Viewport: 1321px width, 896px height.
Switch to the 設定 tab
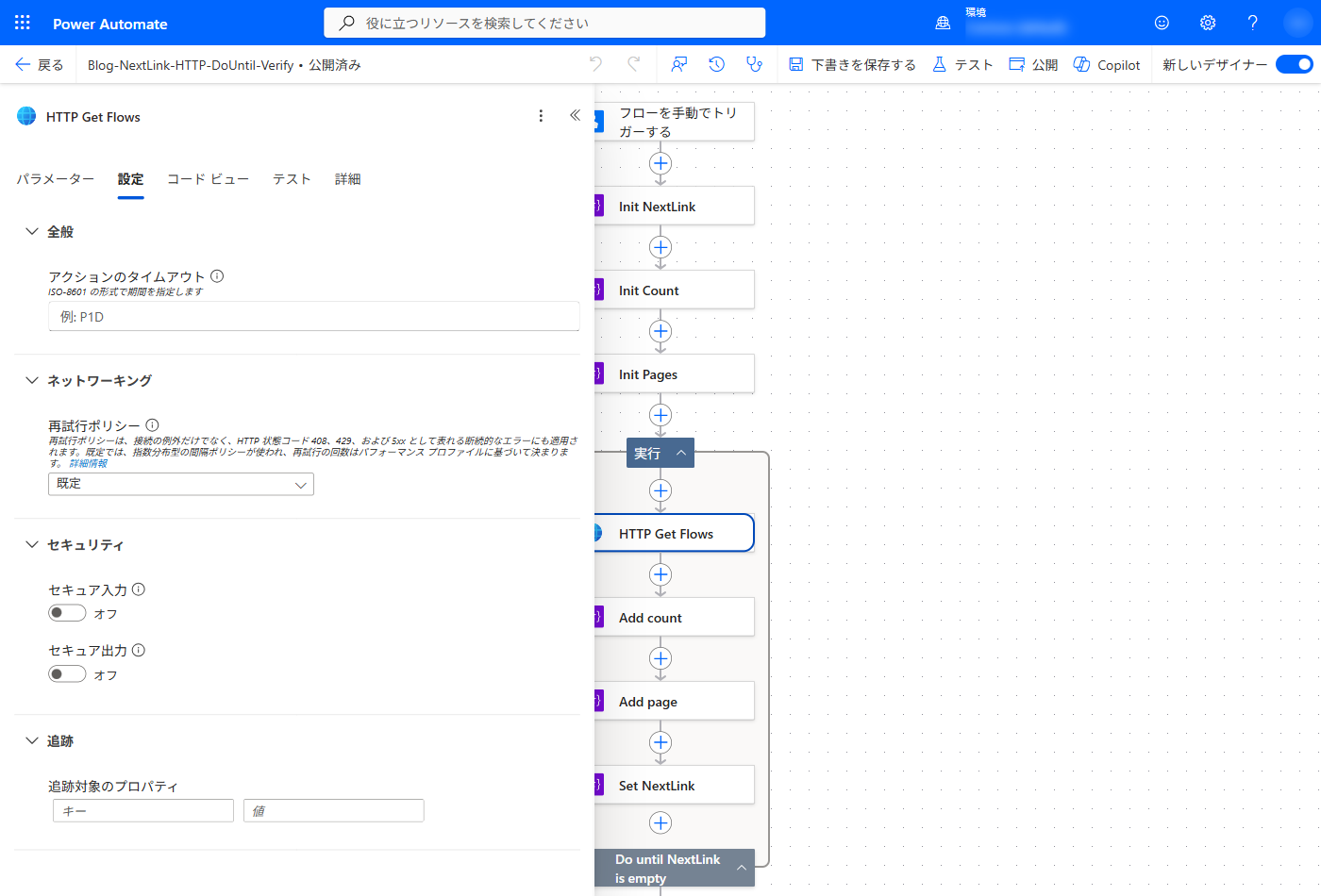click(x=130, y=178)
